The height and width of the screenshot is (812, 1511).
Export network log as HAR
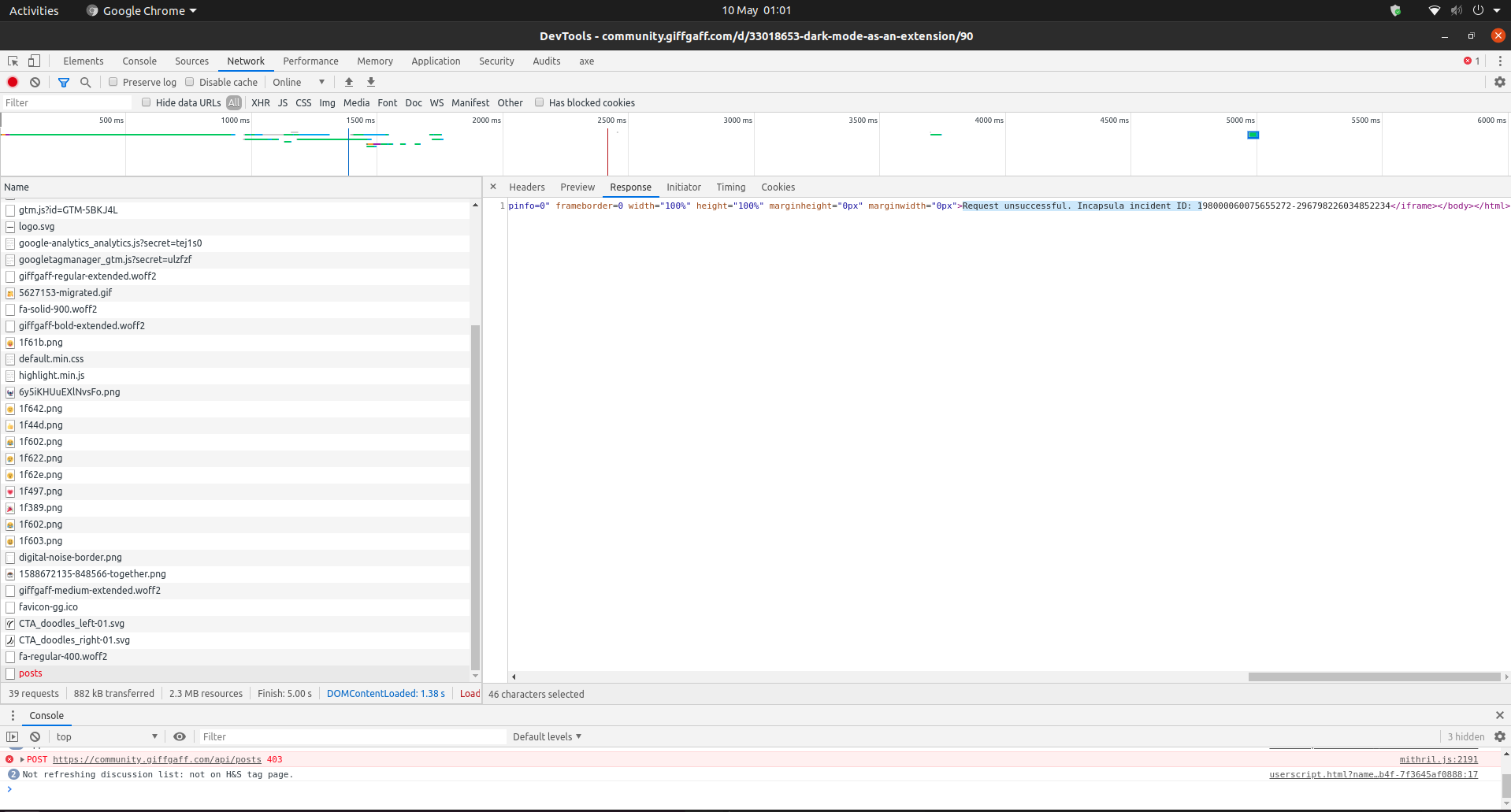370,82
